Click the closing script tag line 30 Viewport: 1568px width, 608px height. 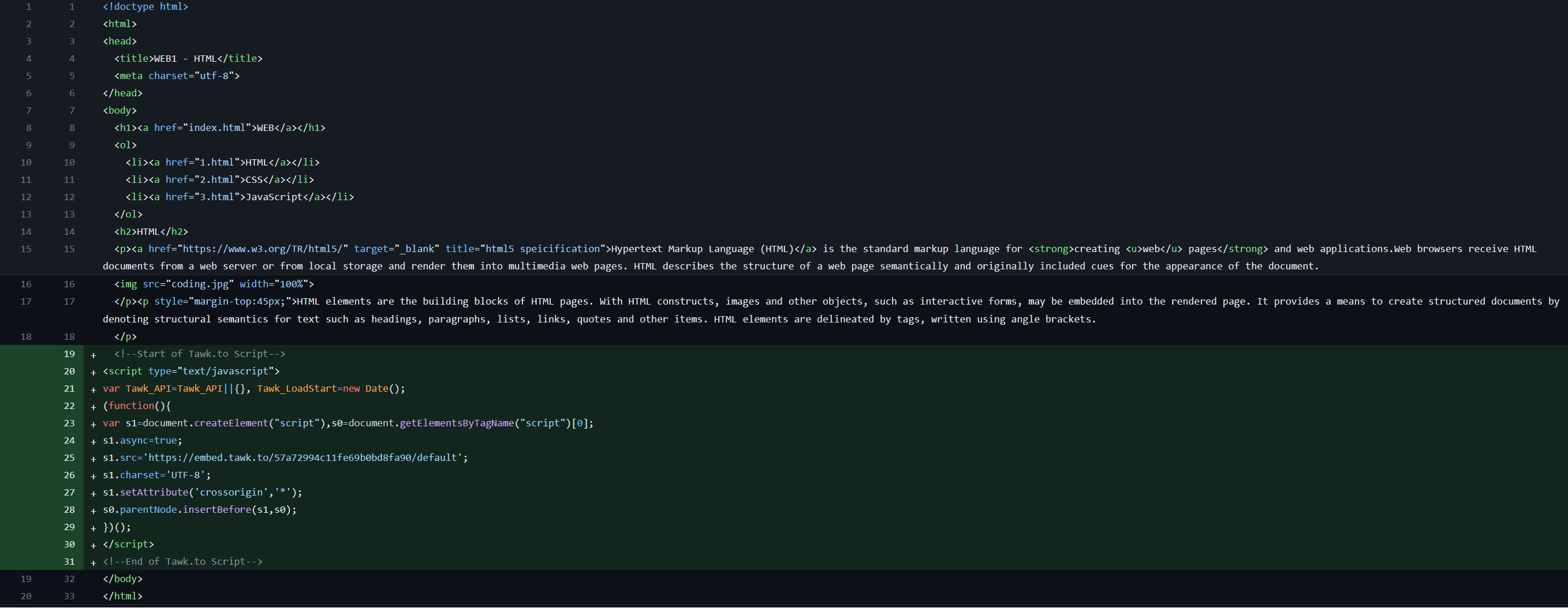pos(128,544)
